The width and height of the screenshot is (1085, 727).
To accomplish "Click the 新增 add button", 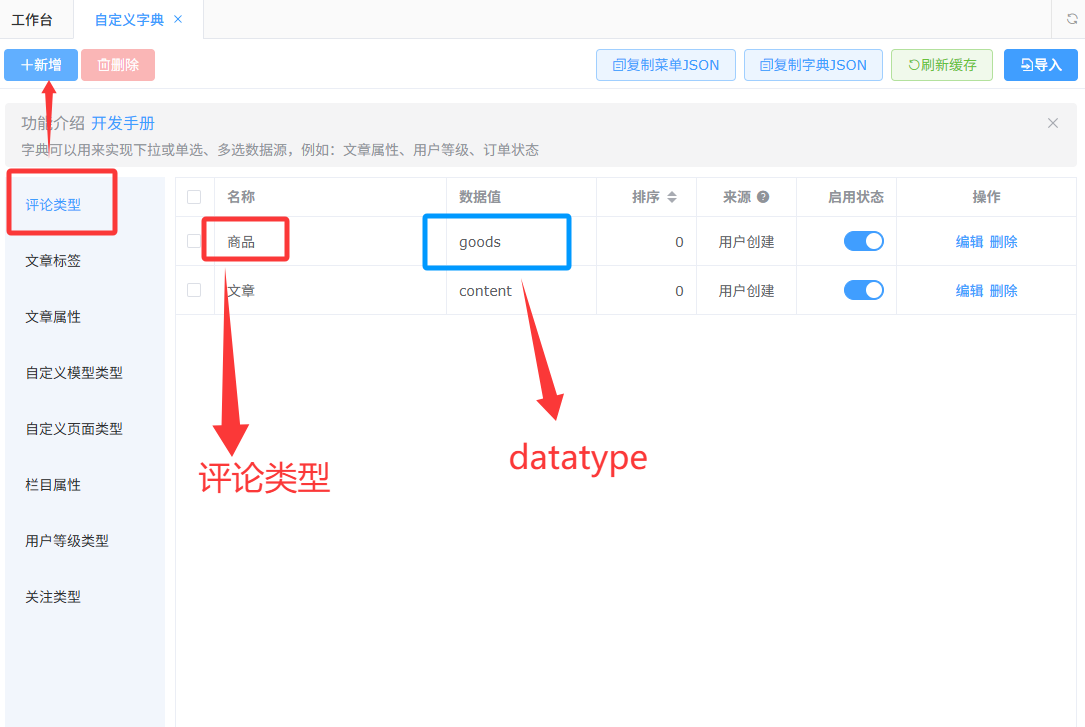I will [x=41, y=65].
